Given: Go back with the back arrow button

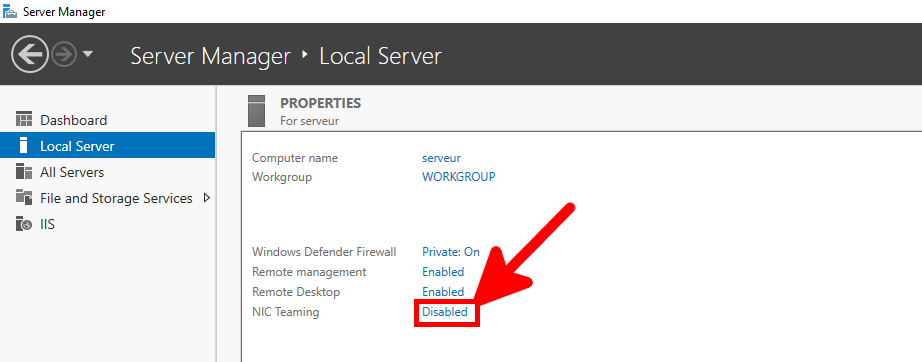Looking at the screenshot, I should coord(29,55).
